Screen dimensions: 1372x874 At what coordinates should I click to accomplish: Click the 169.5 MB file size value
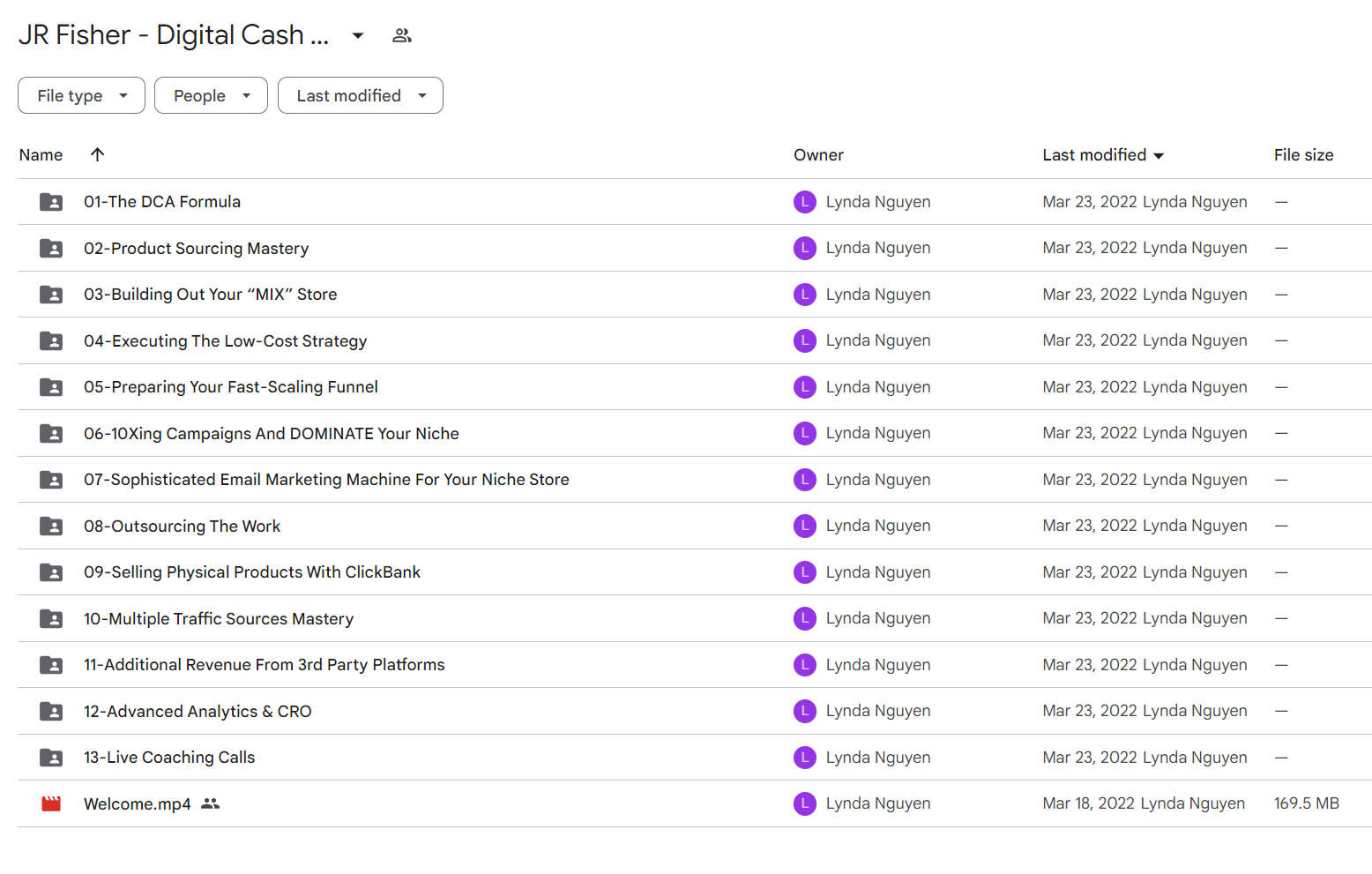1307,803
